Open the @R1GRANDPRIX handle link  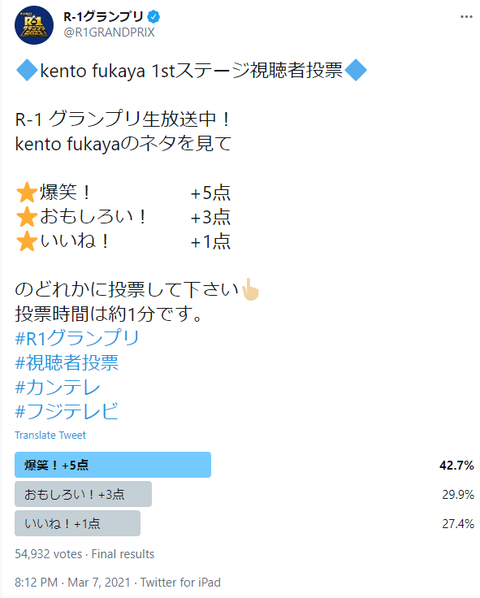tap(109, 32)
